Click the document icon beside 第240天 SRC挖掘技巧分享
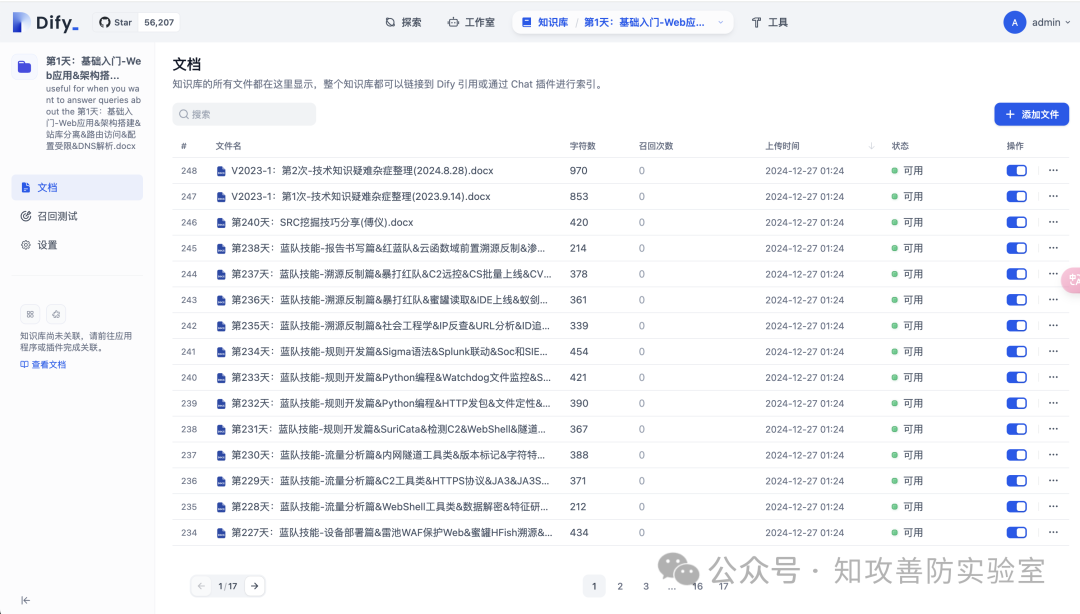Image resolution: width=1080 pixels, height=614 pixels. click(220, 222)
